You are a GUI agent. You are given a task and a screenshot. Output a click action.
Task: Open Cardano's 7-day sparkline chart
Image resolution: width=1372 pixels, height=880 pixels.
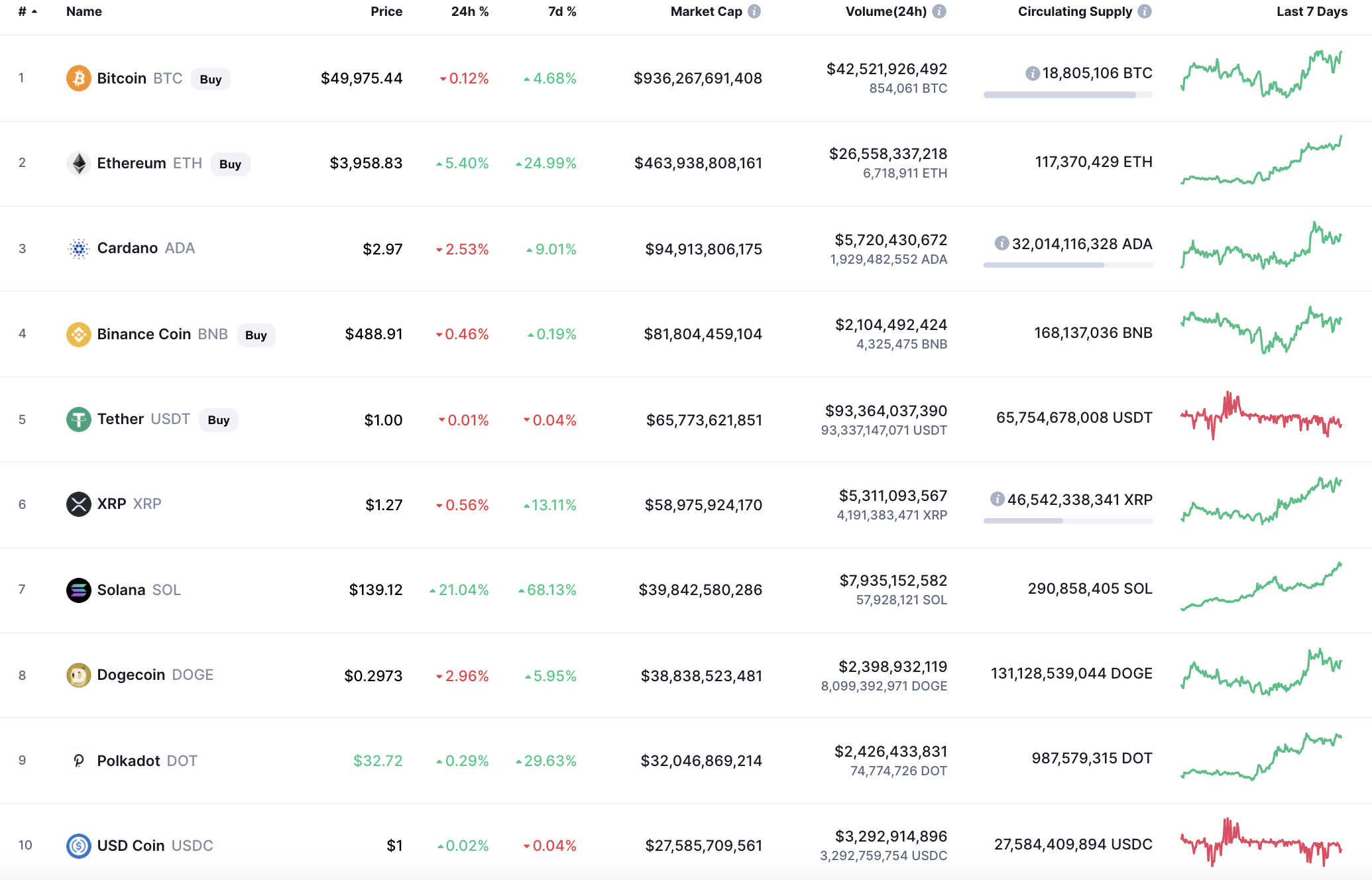1261,245
